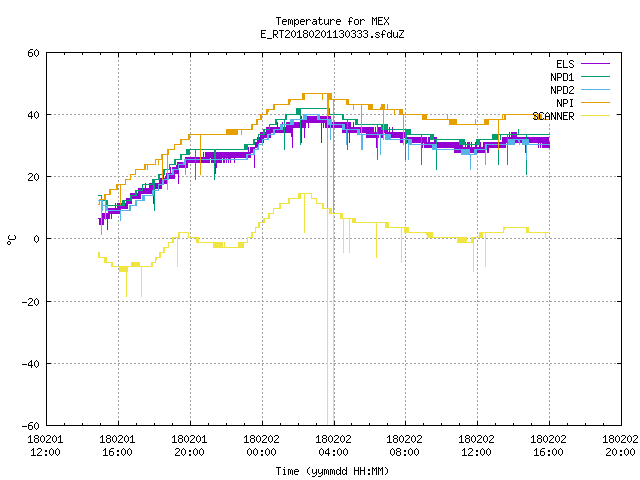Click x-axis tick label 180202 16:00
The image size is (640, 480).
point(548,446)
